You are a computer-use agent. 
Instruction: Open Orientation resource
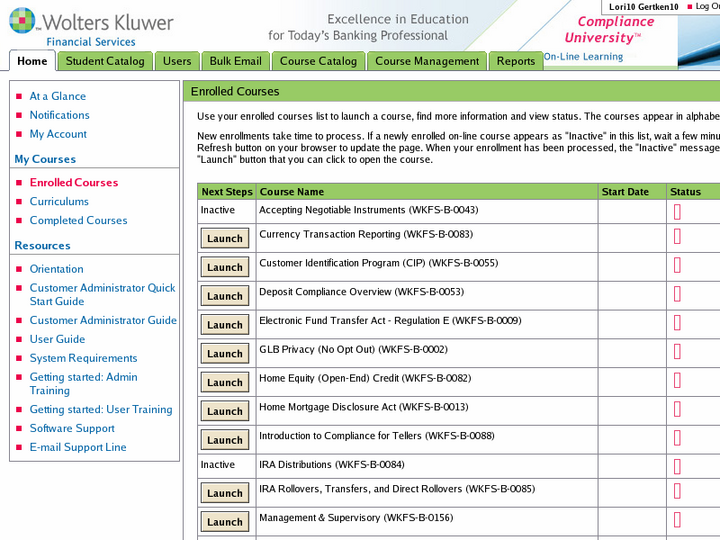(x=56, y=269)
